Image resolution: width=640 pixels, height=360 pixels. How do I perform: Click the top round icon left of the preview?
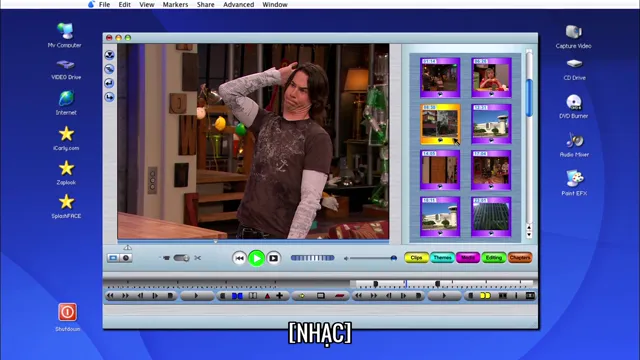(109, 55)
